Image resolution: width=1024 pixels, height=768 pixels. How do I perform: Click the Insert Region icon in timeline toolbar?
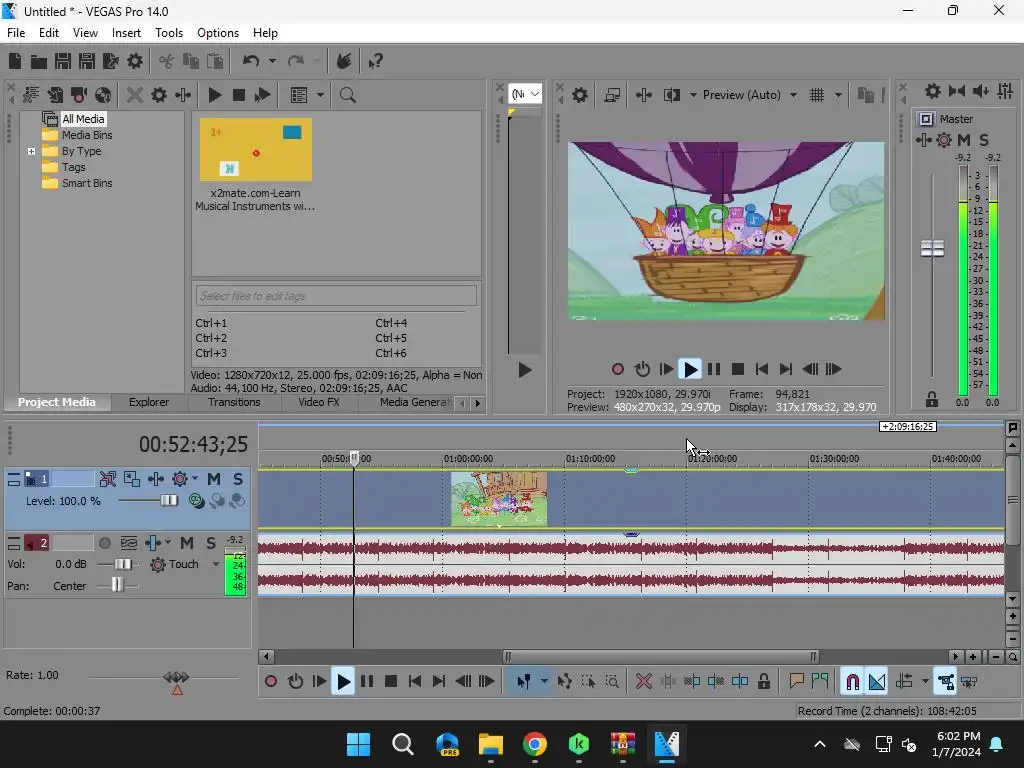[x=820, y=682]
